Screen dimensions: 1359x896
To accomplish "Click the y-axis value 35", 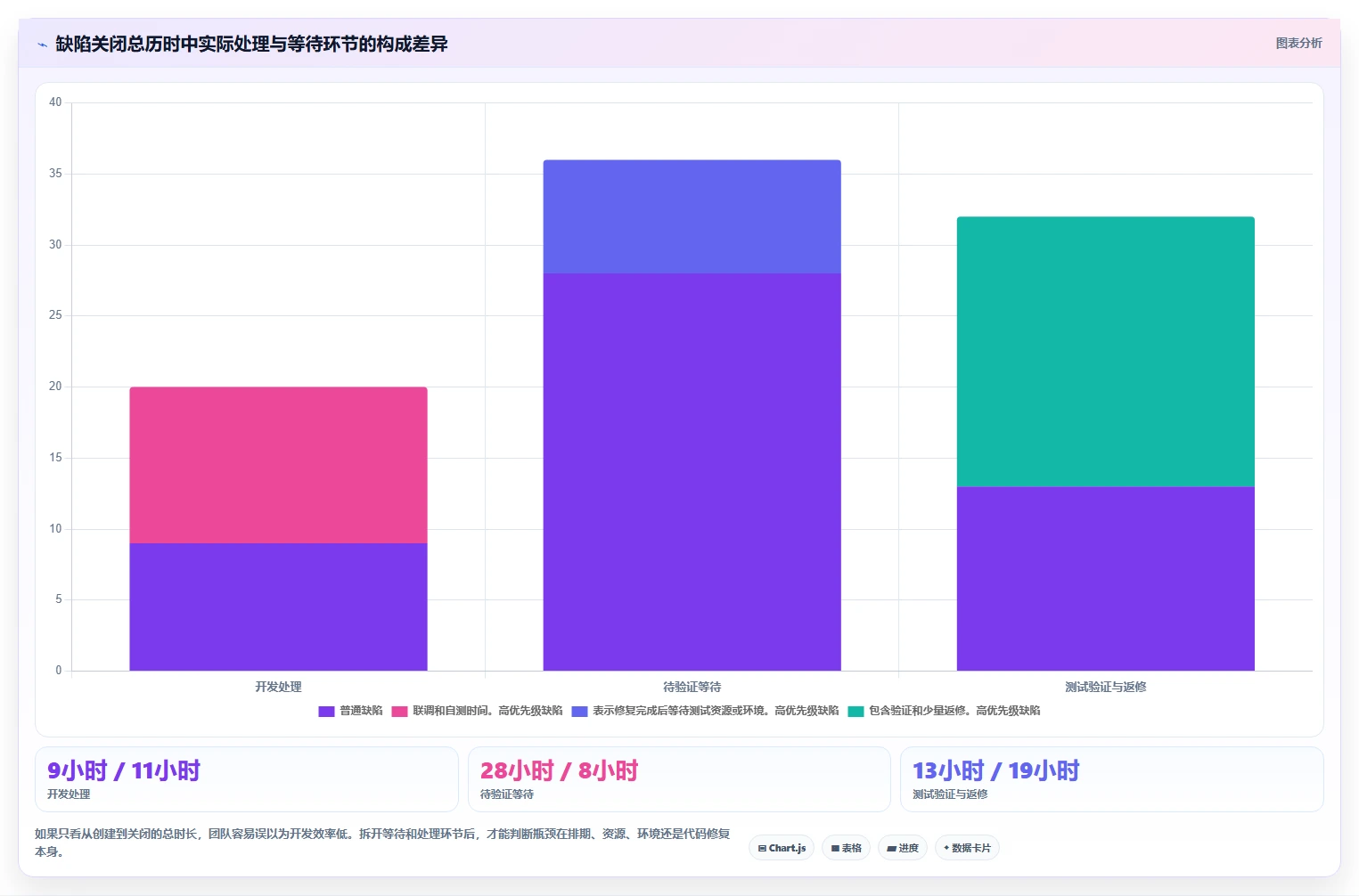I will coord(55,174).
